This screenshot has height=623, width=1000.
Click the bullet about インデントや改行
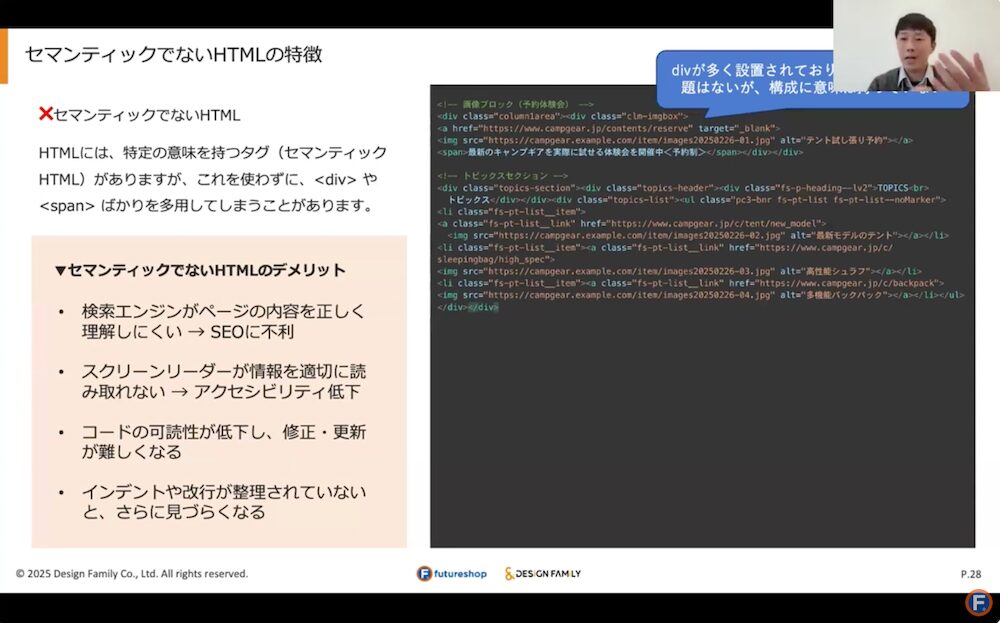point(223,502)
